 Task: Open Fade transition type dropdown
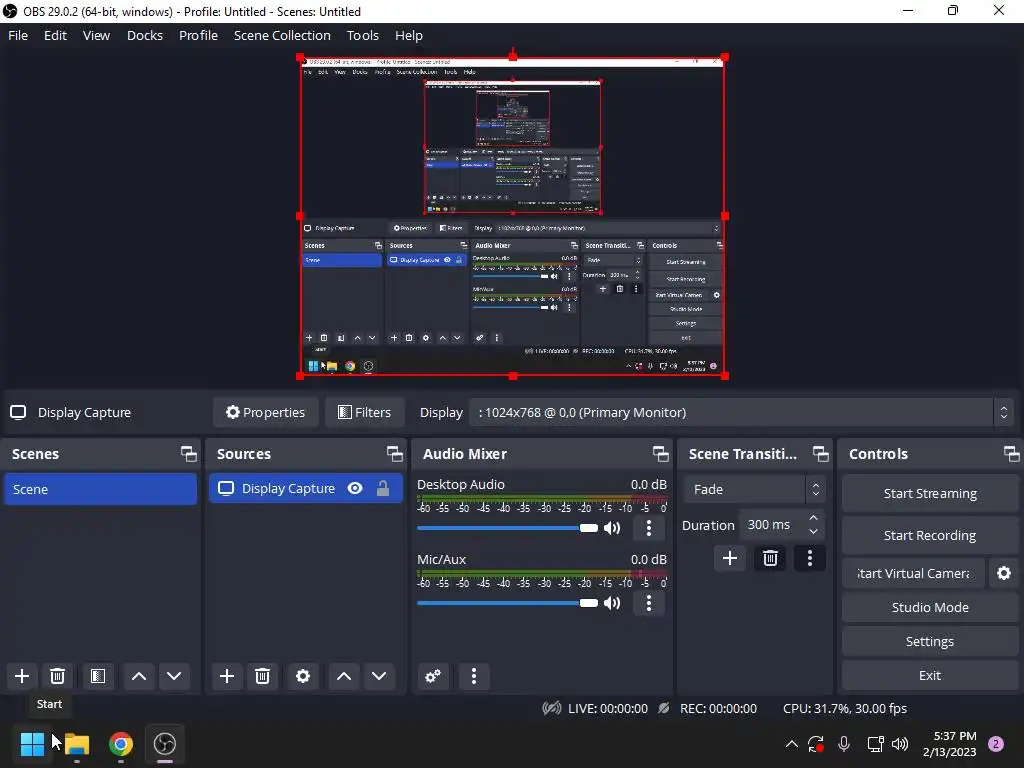click(x=754, y=489)
